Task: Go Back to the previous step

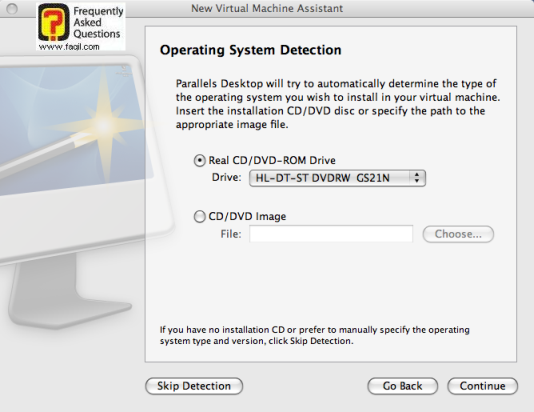Action: pos(403,386)
